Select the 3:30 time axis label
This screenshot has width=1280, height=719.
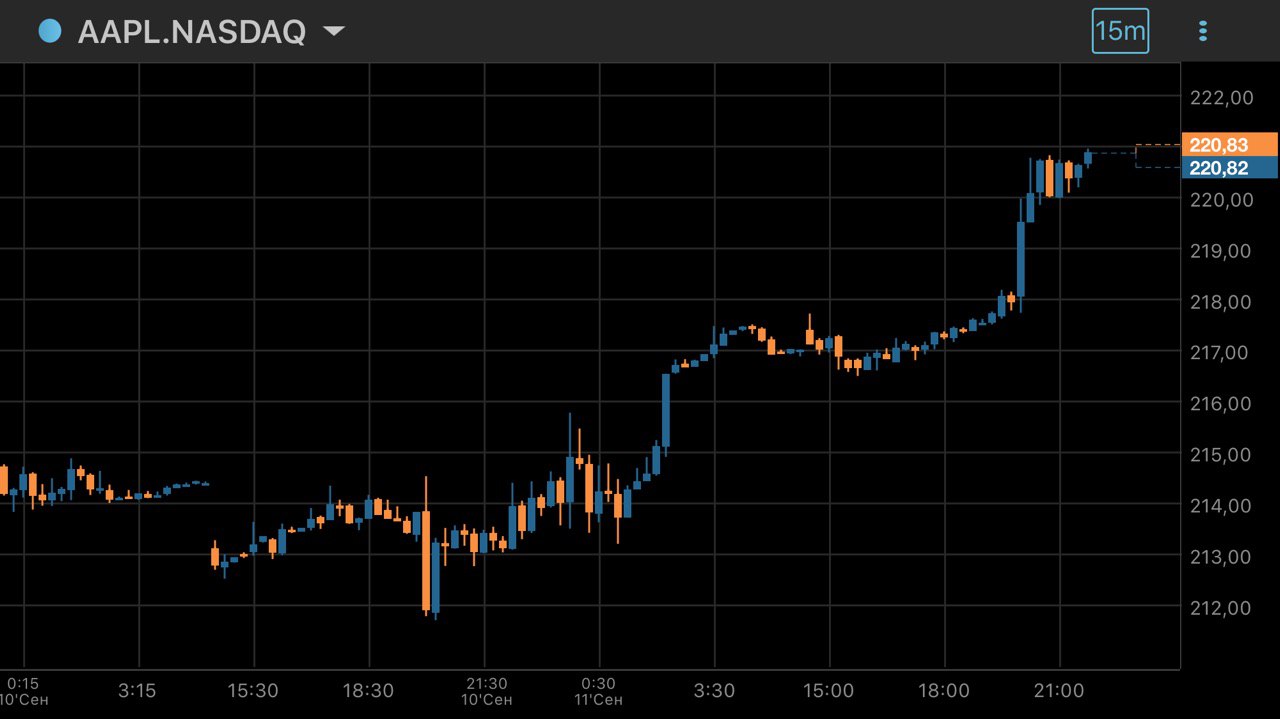[714, 691]
